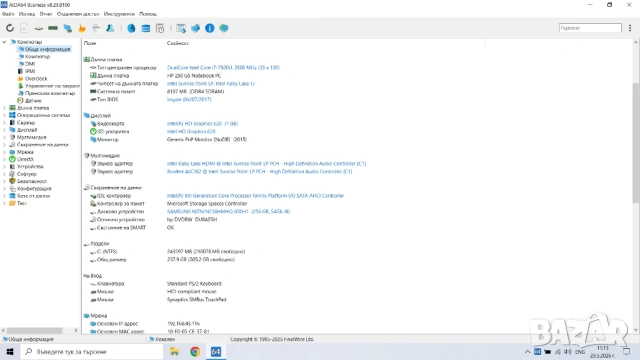Open the SATA AHCI Controller link
This screenshot has height=360, width=640.
pyautogui.click(x=256, y=196)
